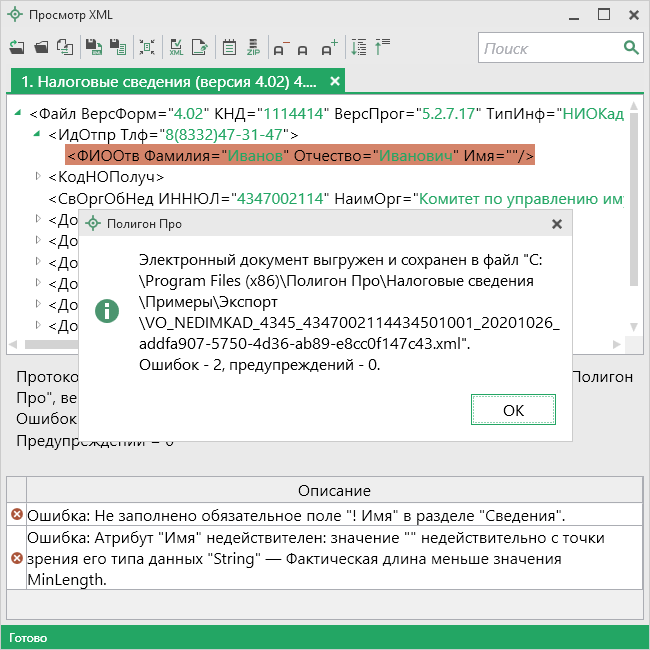650x650 pixels.
Task: Click the notepad list toolbar icon
Action: (229, 47)
